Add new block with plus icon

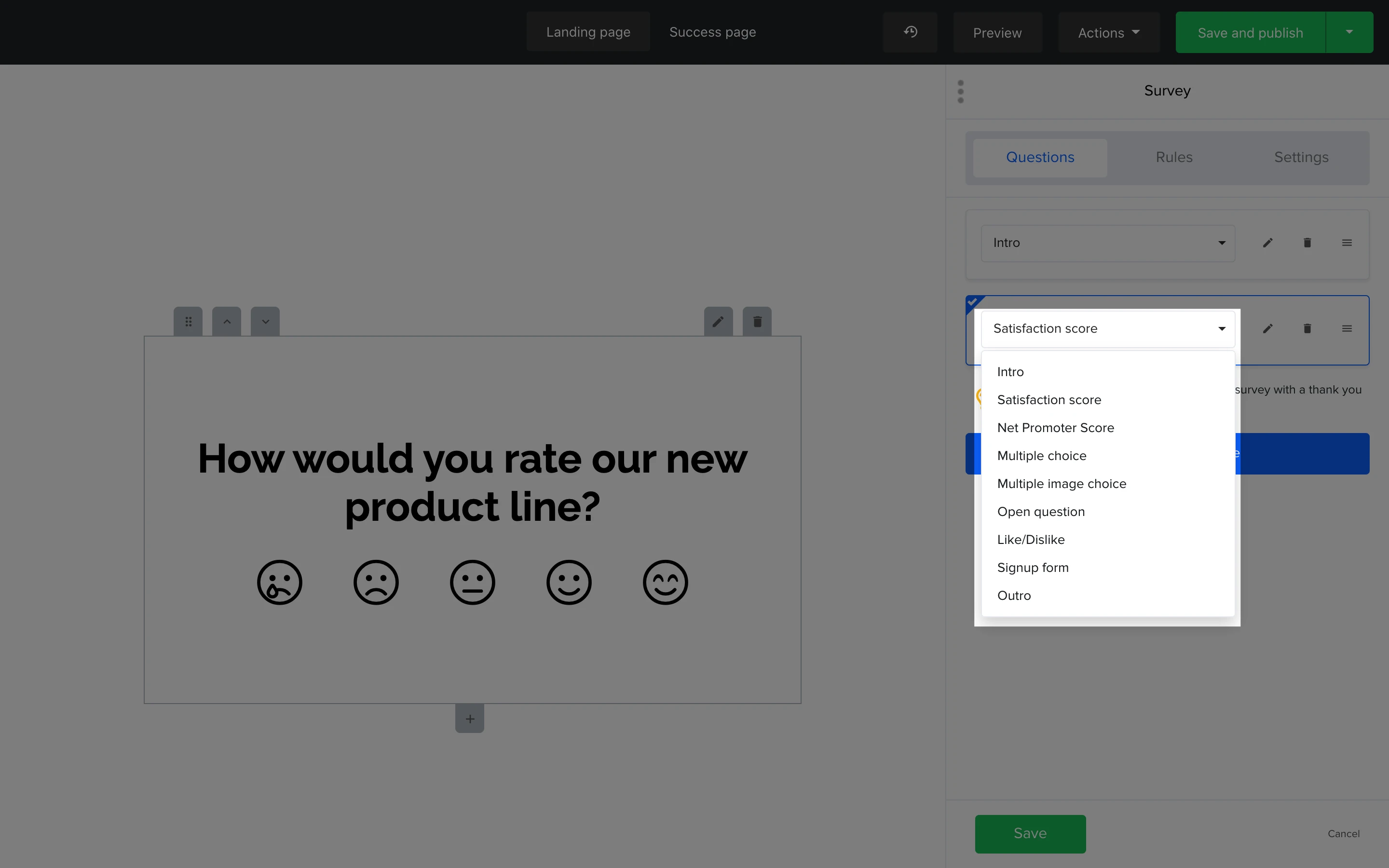(x=469, y=719)
